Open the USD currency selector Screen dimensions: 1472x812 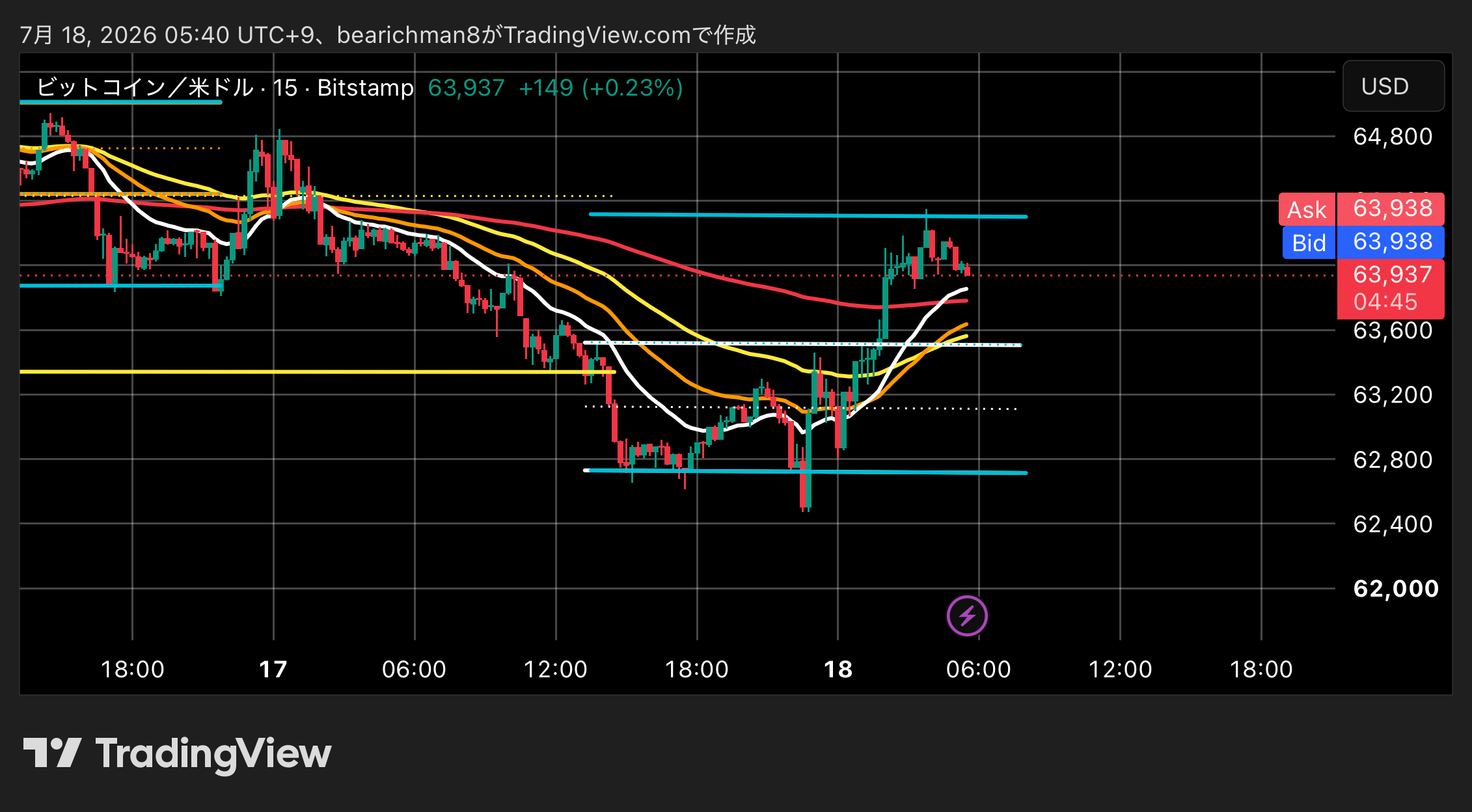coord(1393,86)
